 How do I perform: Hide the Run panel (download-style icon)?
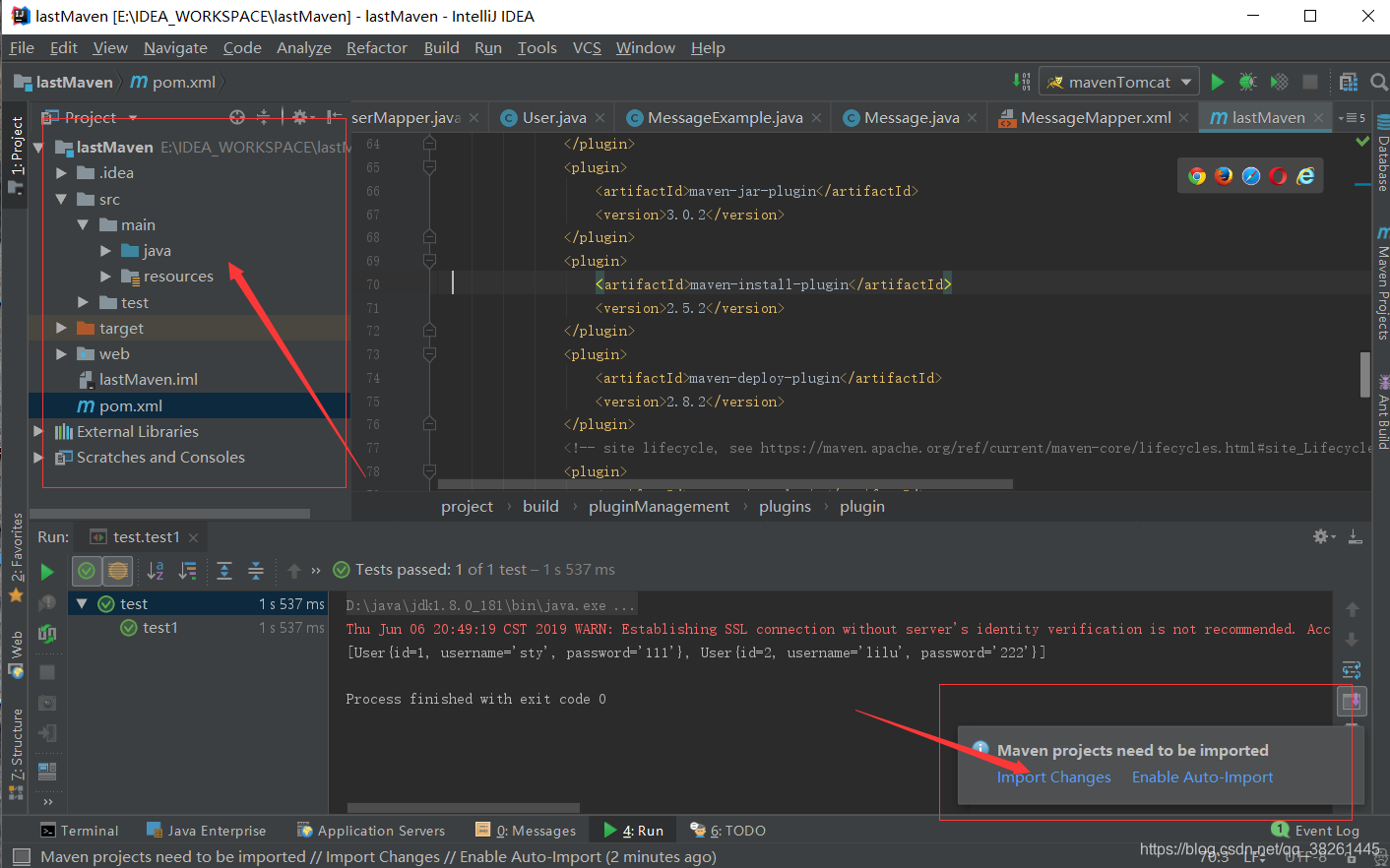tap(1356, 536)
